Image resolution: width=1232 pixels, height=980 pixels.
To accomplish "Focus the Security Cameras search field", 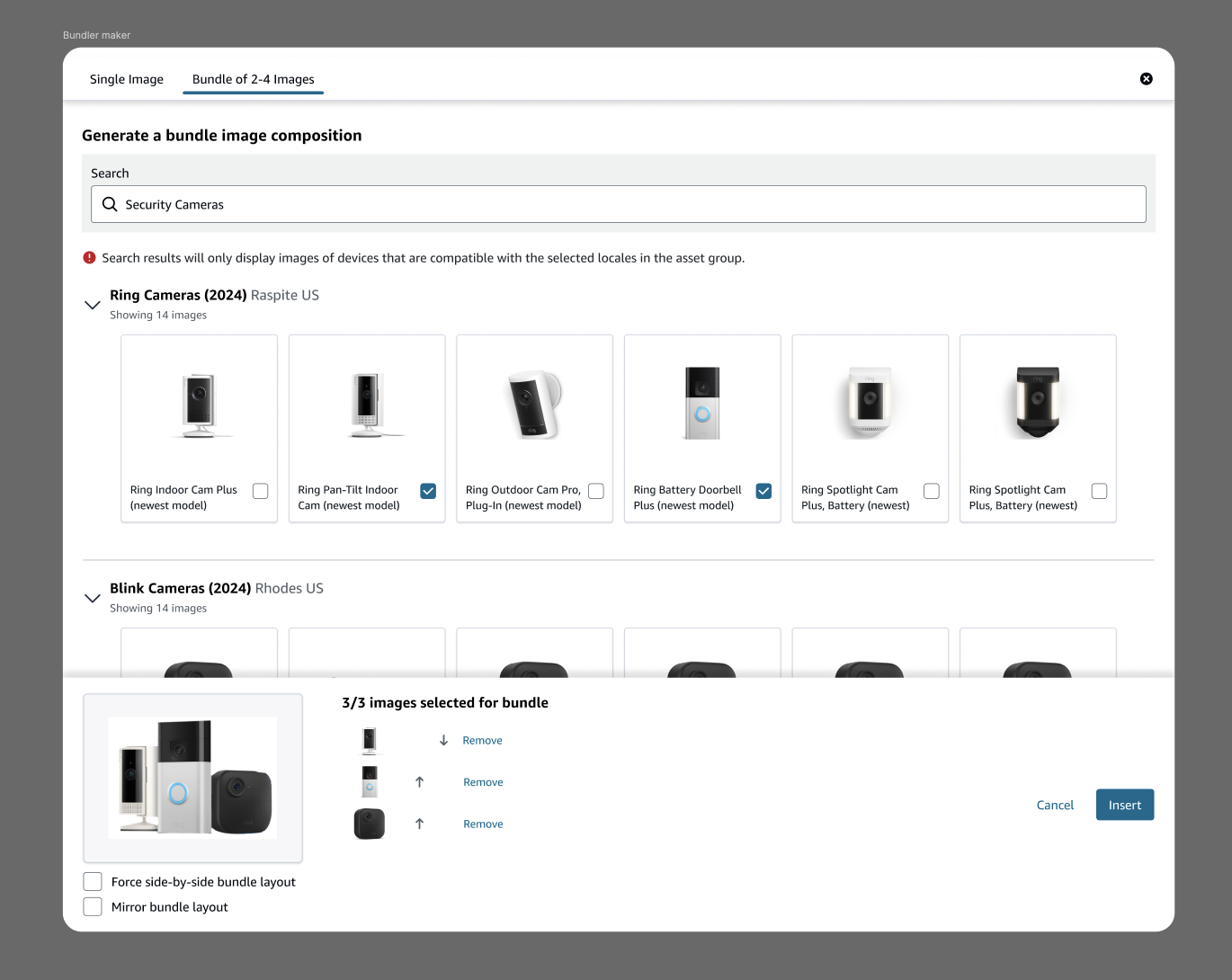I will click(619, 204).
